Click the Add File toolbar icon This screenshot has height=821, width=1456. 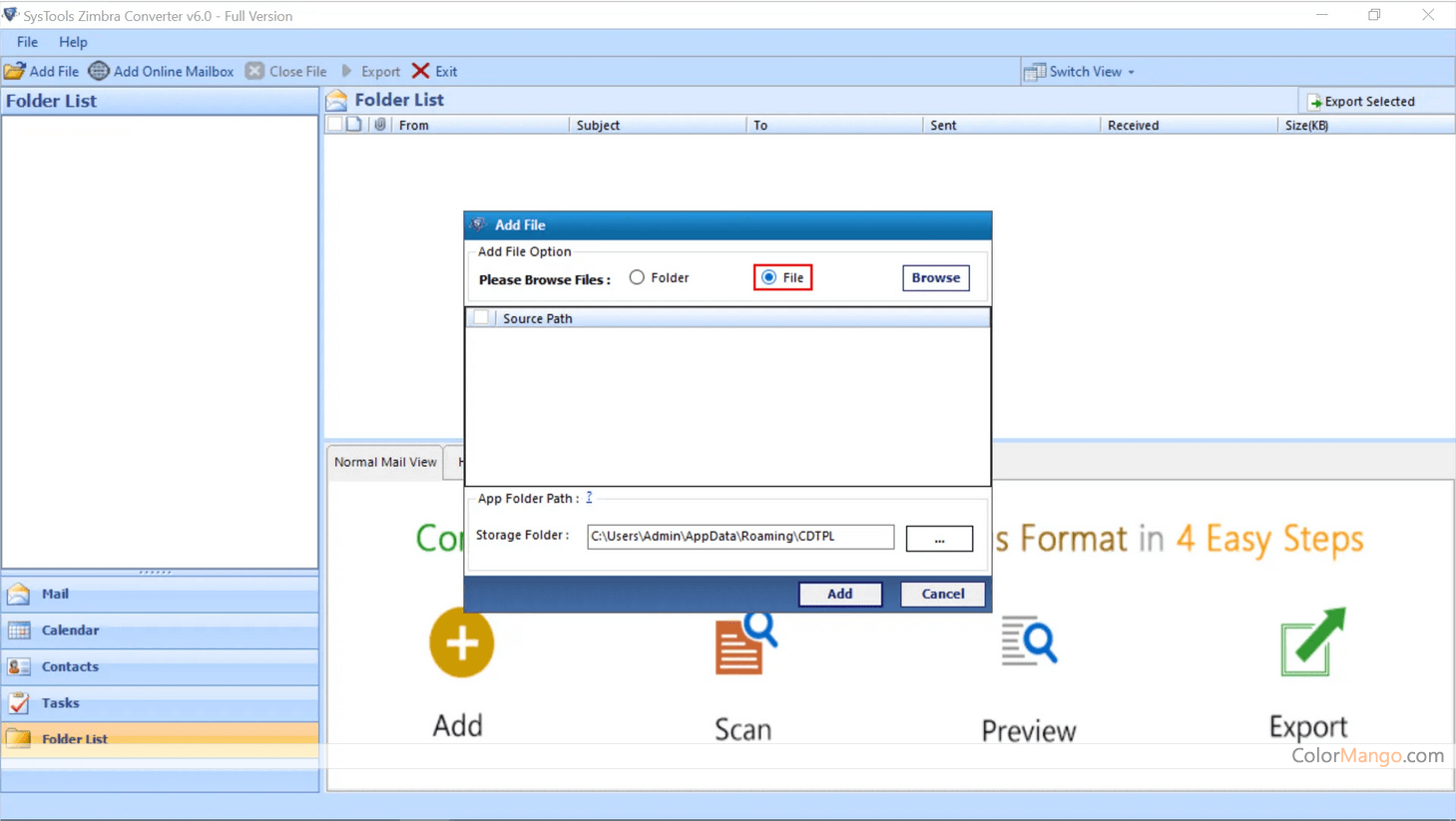[x=15, y=71]
